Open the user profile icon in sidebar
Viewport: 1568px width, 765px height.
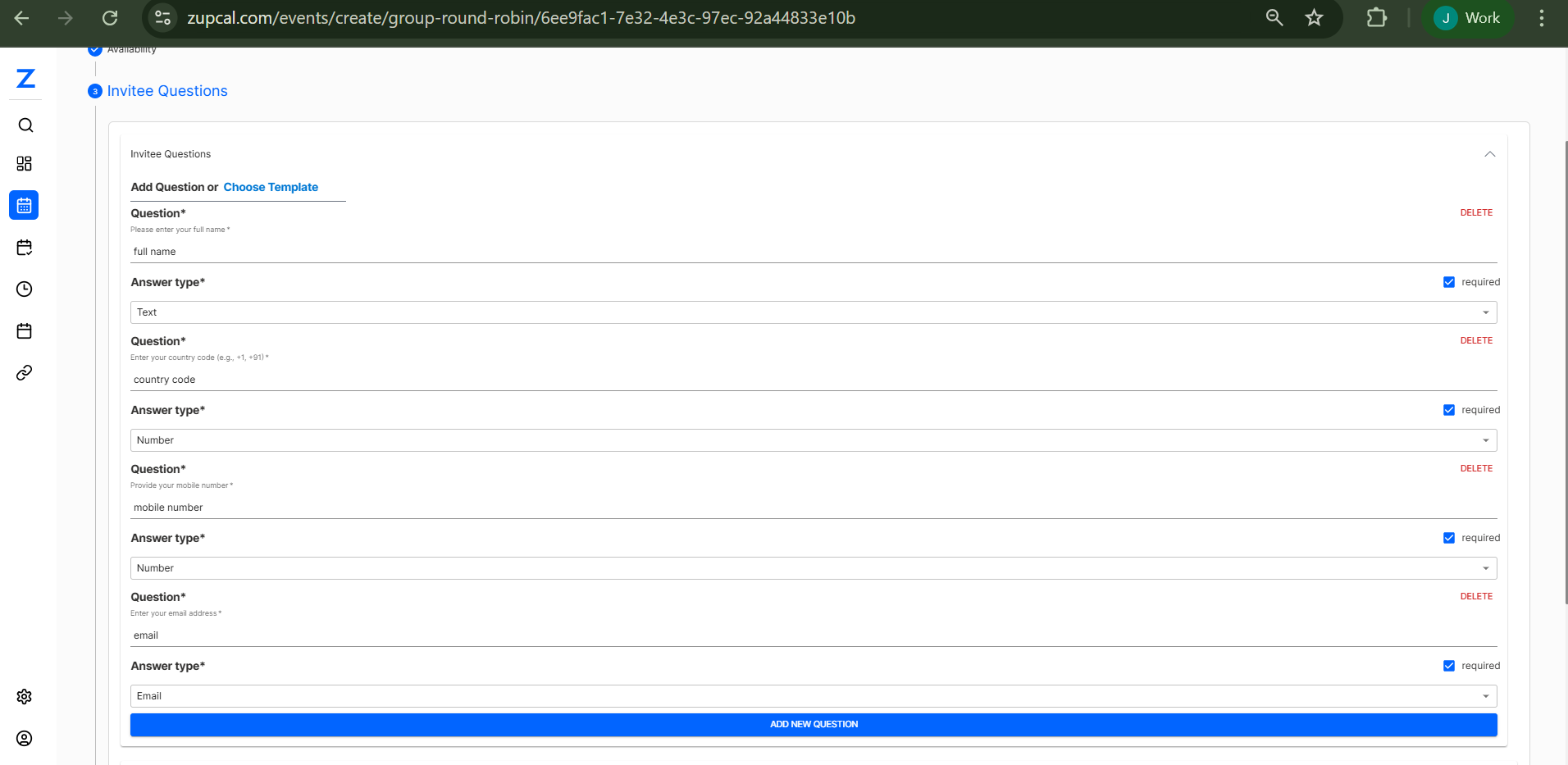tap(25, 739)
